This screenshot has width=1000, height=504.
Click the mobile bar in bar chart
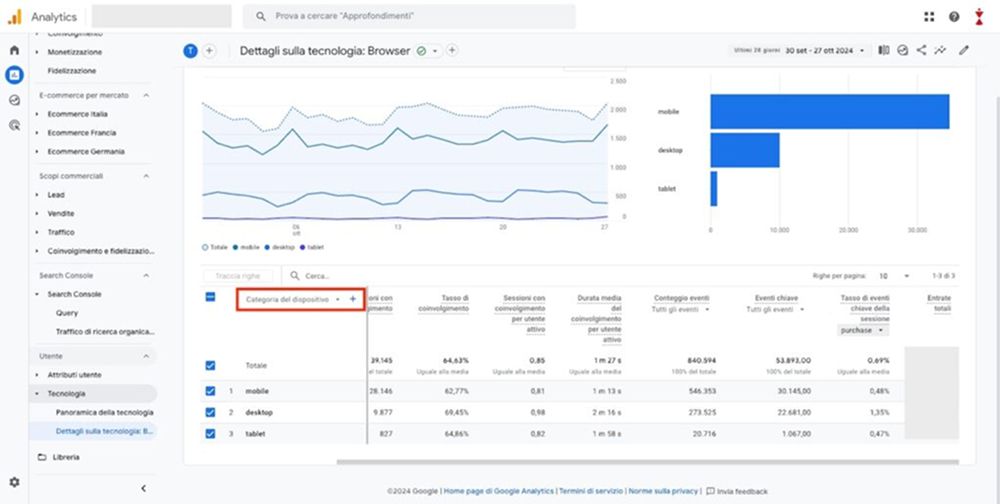829,112
